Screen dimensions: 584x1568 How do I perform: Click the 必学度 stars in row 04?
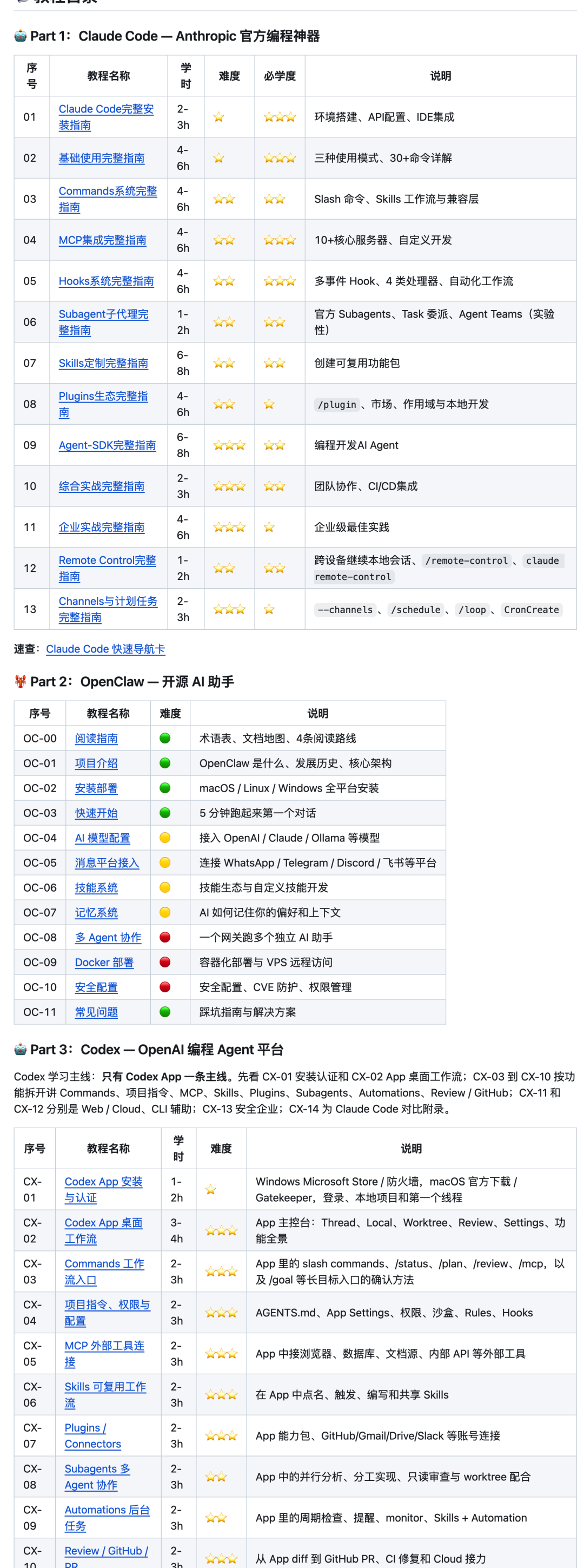click(280, 240)
